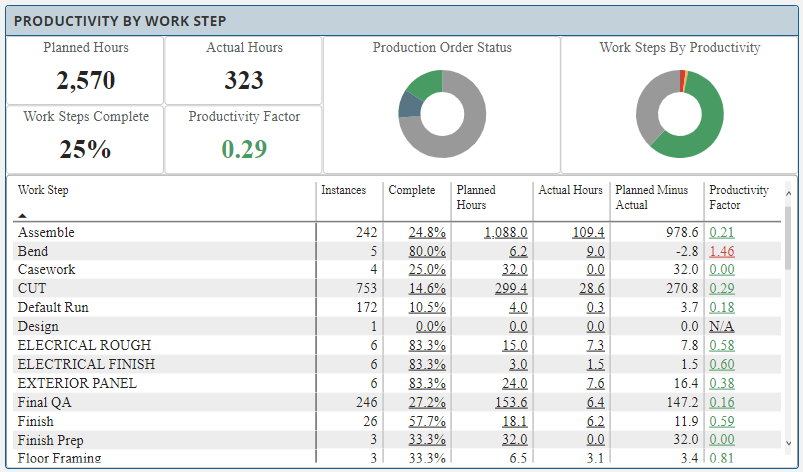
Task: Click the Complete column header
Action: (411, 190)
